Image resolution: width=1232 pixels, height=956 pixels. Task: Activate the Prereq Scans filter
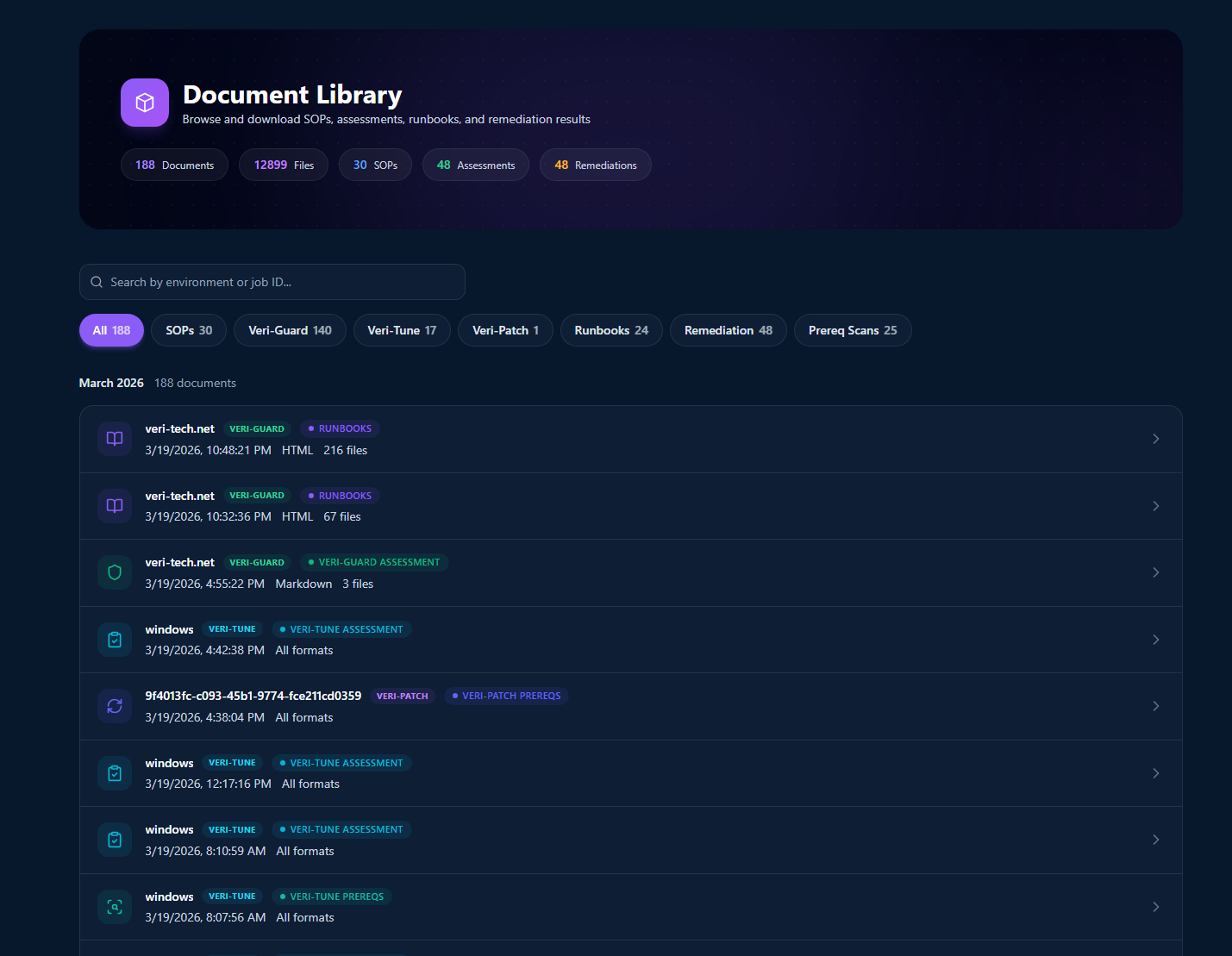pyautogui.click(x=853, y=330)
